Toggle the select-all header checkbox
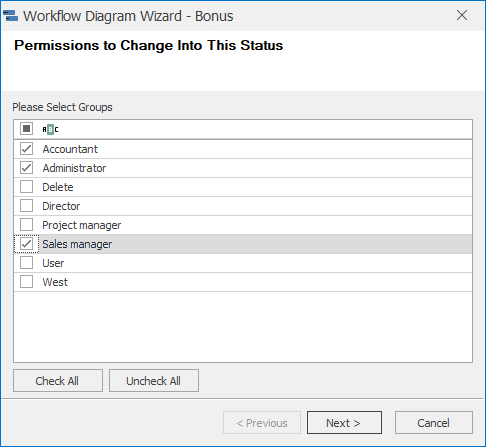Screen dimensions: 486x447 click(x=26, y=129)
